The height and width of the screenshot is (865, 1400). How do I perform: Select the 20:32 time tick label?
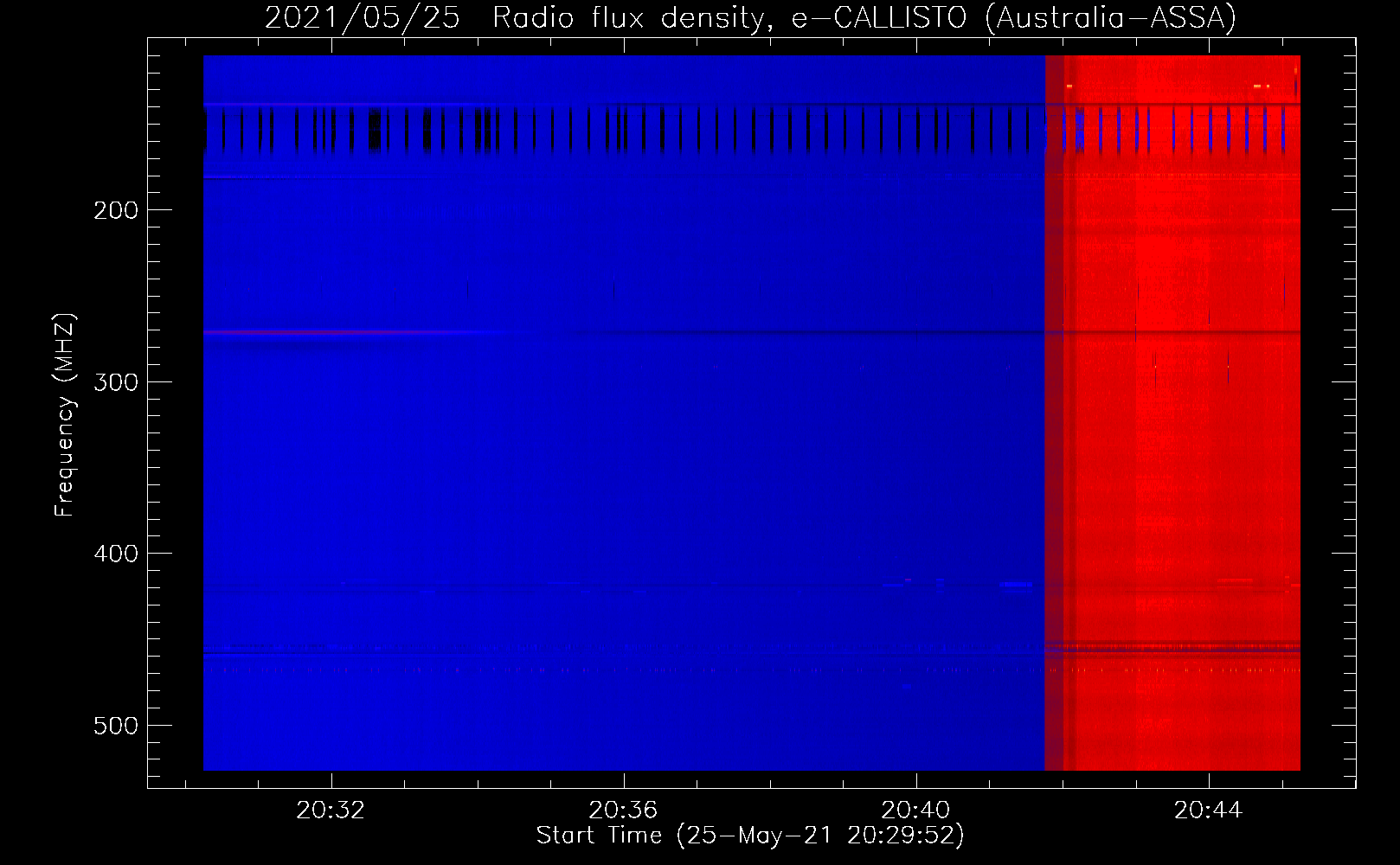coord(331,811)
